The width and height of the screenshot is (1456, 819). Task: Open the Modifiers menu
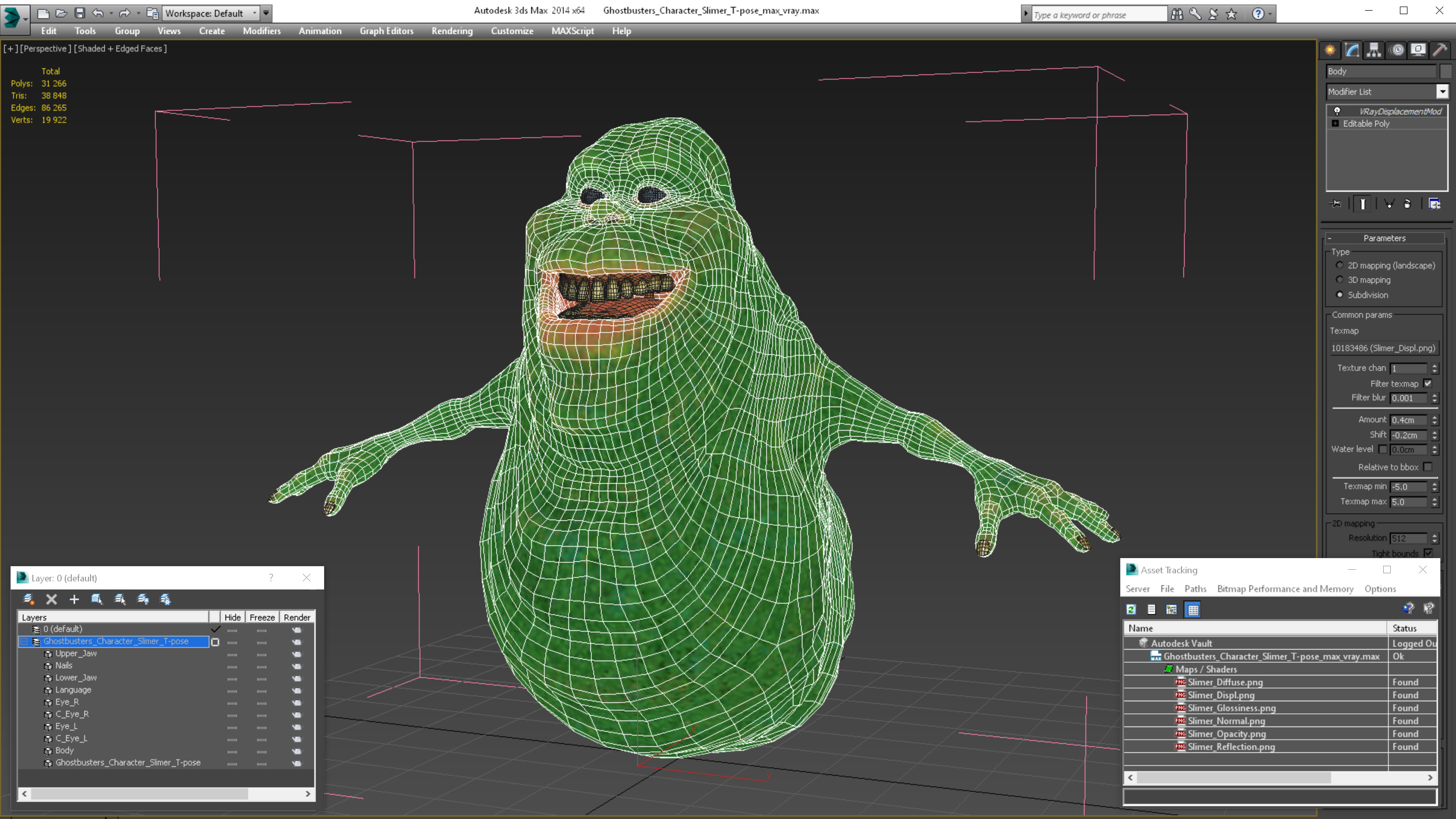[x=262, y=31]
